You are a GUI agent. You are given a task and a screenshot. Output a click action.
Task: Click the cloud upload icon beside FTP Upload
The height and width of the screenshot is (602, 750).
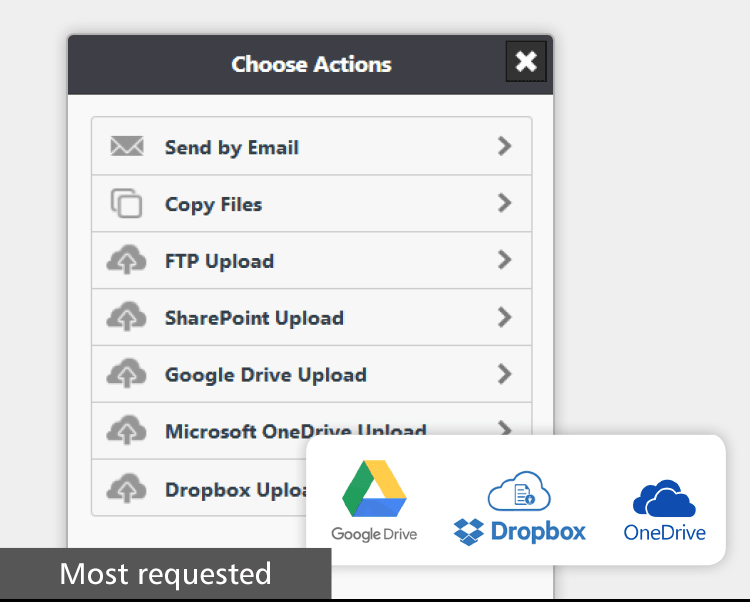coord(126,260)
